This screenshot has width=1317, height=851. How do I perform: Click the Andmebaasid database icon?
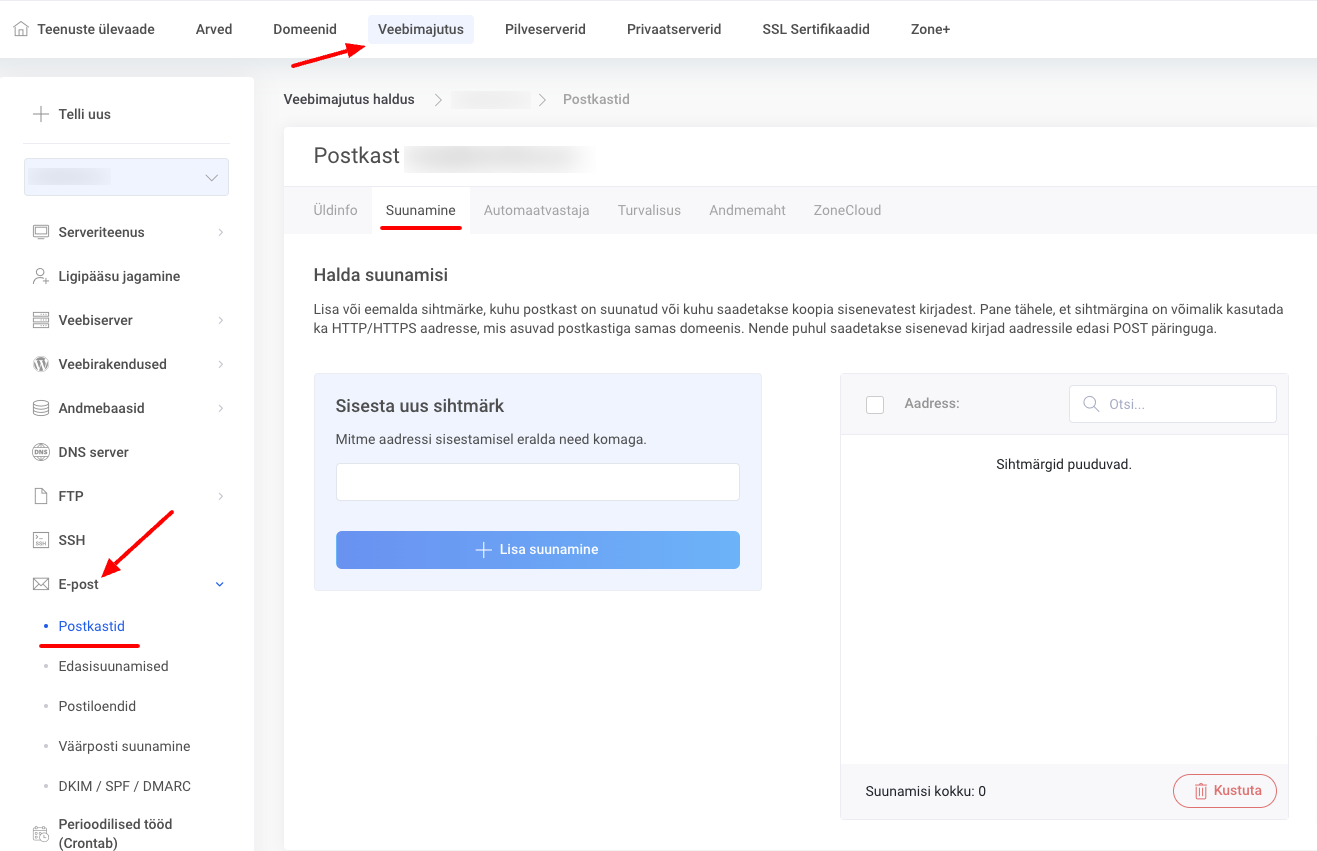[41, 408]
